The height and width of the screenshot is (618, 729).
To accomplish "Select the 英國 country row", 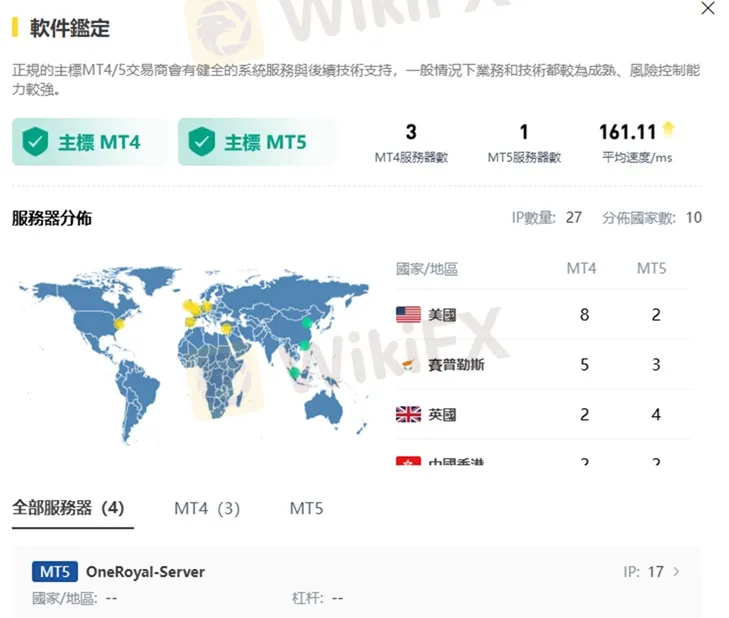I will click(x=543, y=414).
